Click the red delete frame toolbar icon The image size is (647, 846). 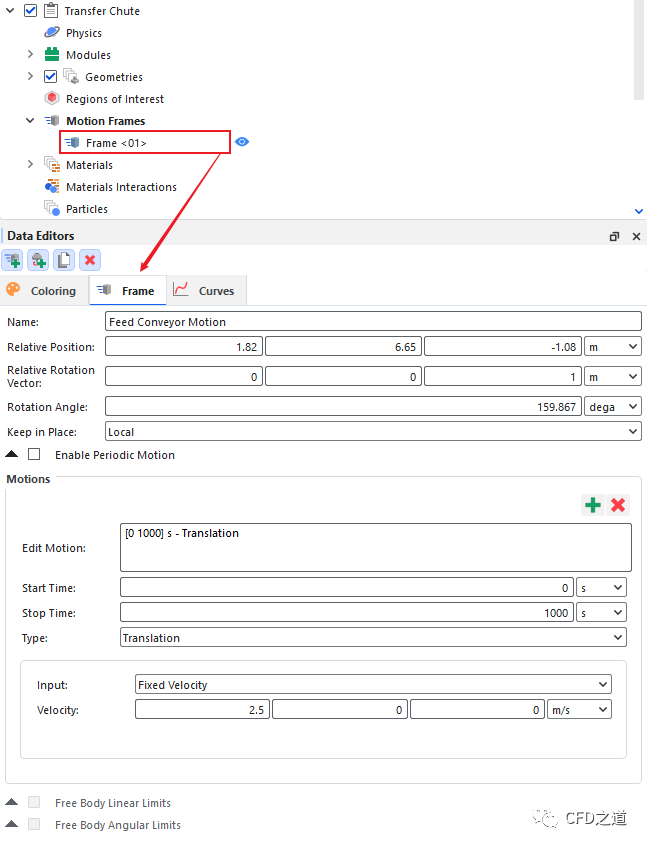(90, 261)
